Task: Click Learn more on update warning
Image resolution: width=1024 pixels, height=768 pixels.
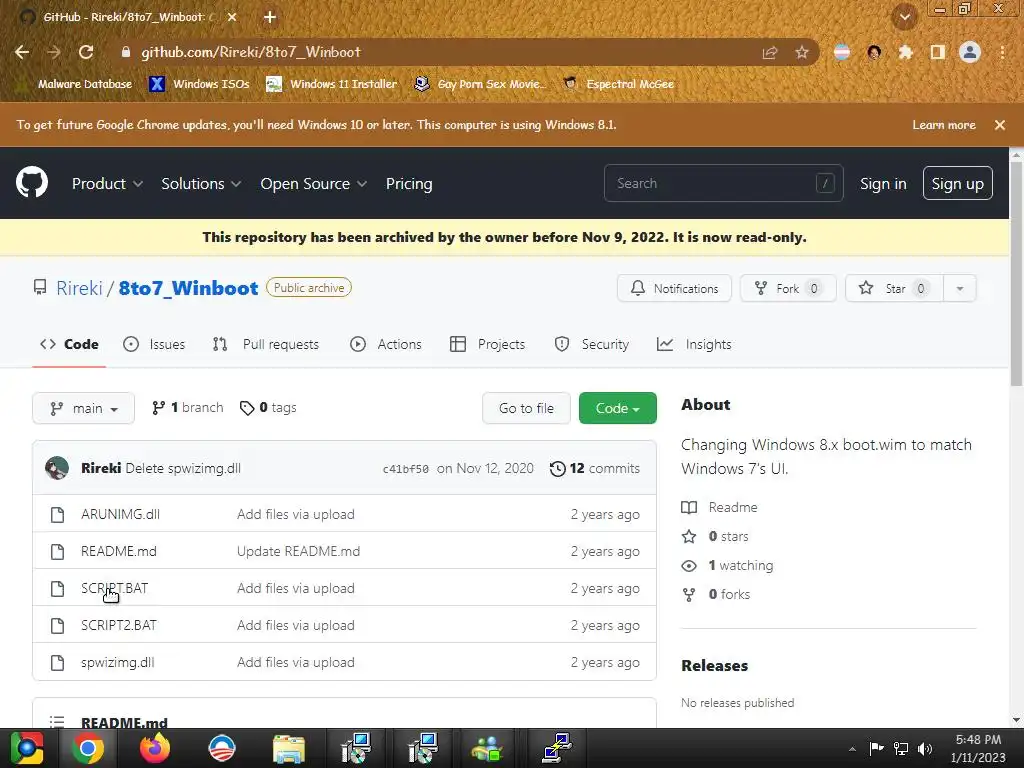Action: [x=943, y=125]
